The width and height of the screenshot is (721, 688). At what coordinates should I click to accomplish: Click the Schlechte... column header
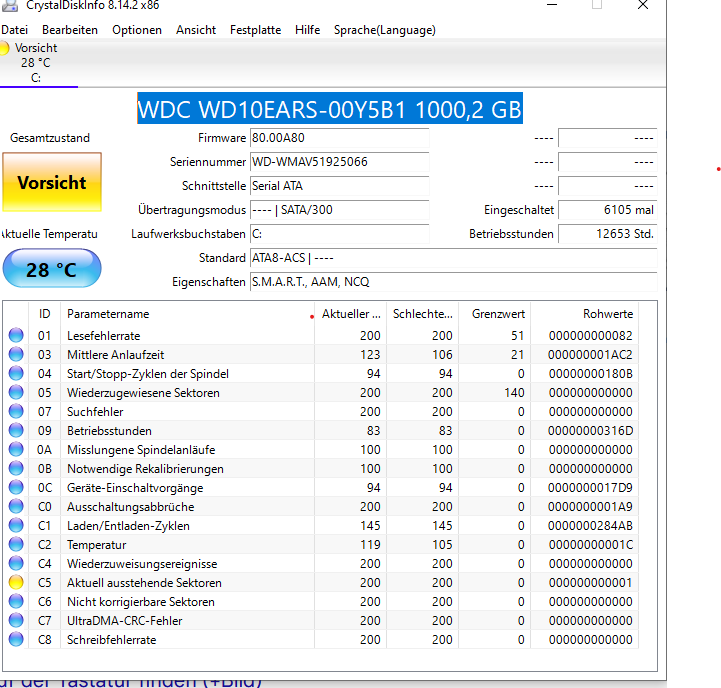pyautogui.click(x=423, y=314)
